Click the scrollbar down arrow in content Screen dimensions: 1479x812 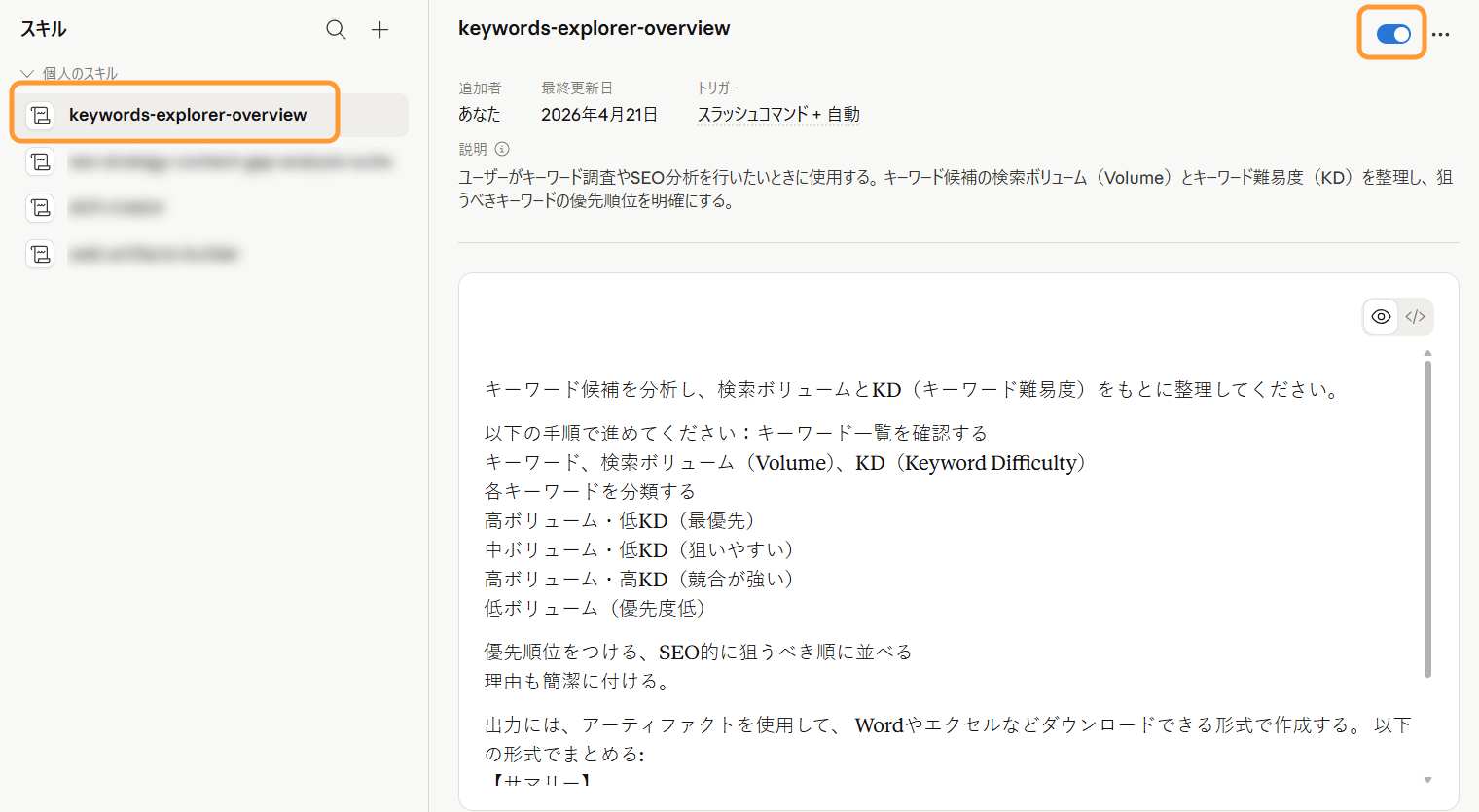(1427, 780)
